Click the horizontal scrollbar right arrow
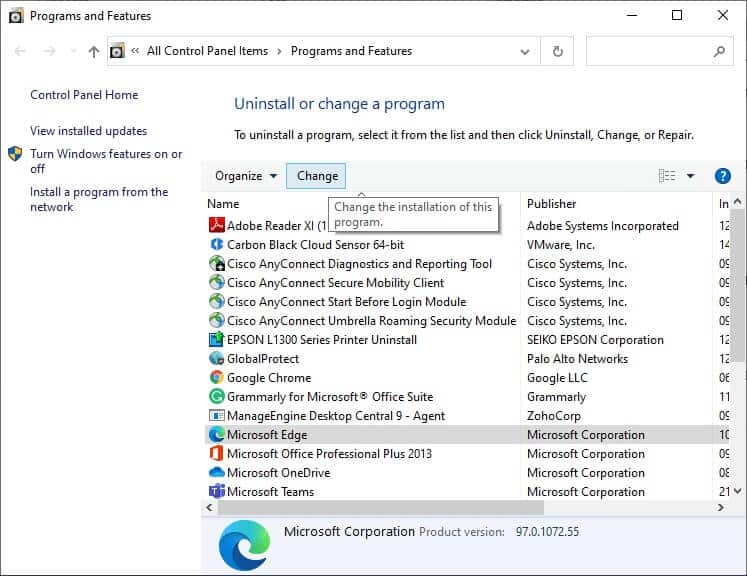The image size is (747, 576). (720, 508)
